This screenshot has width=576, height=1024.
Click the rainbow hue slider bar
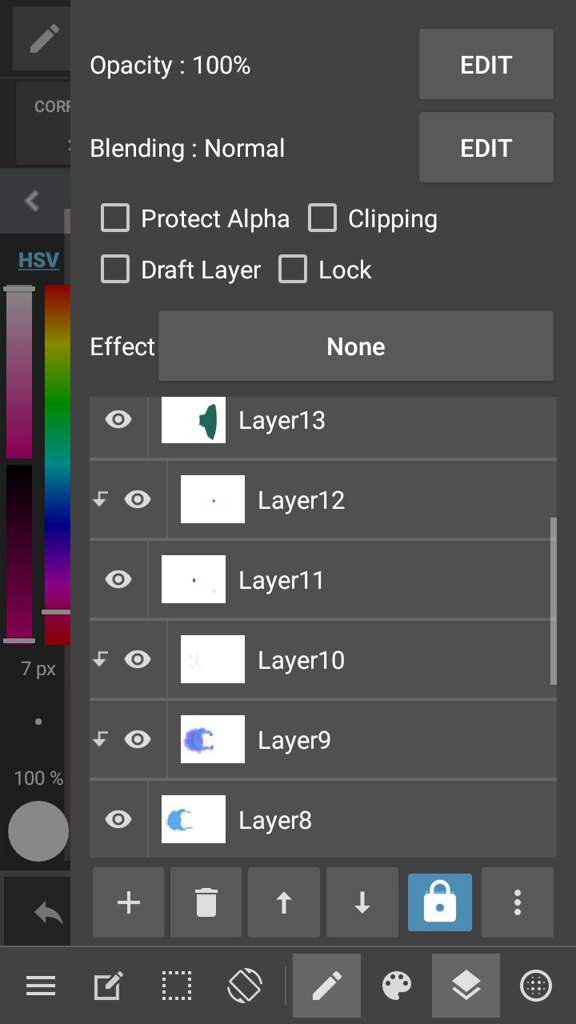coord(57,464)
